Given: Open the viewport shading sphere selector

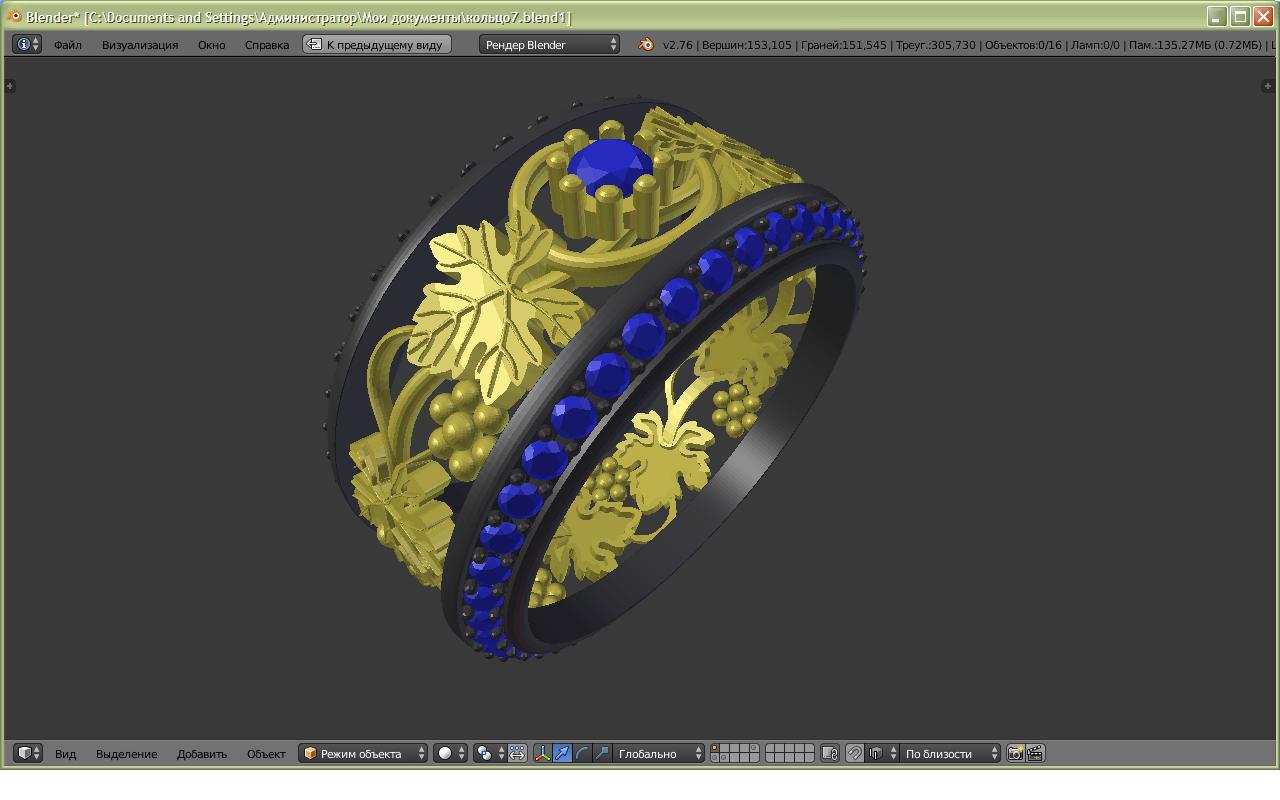Looking at the screenshot, I should [450, 753].
